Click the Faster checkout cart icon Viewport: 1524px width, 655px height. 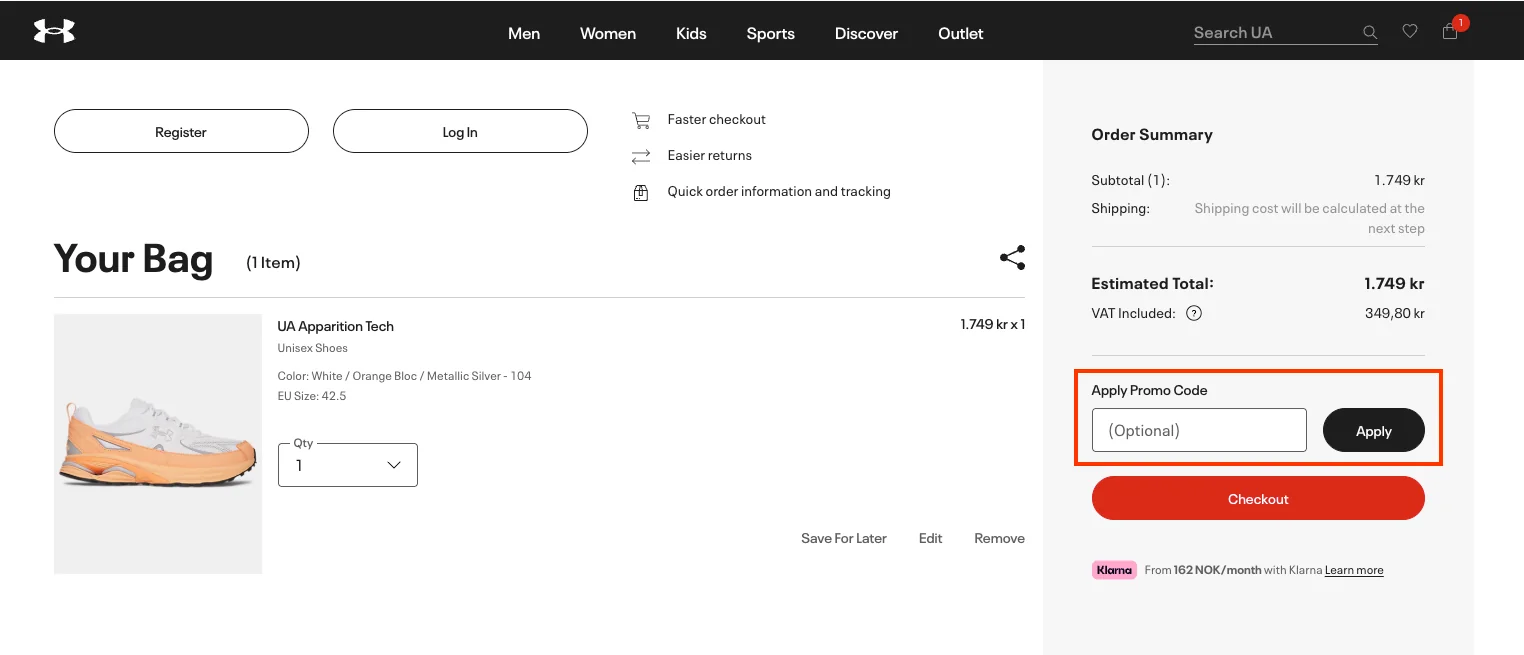click(x=641, y=120)
